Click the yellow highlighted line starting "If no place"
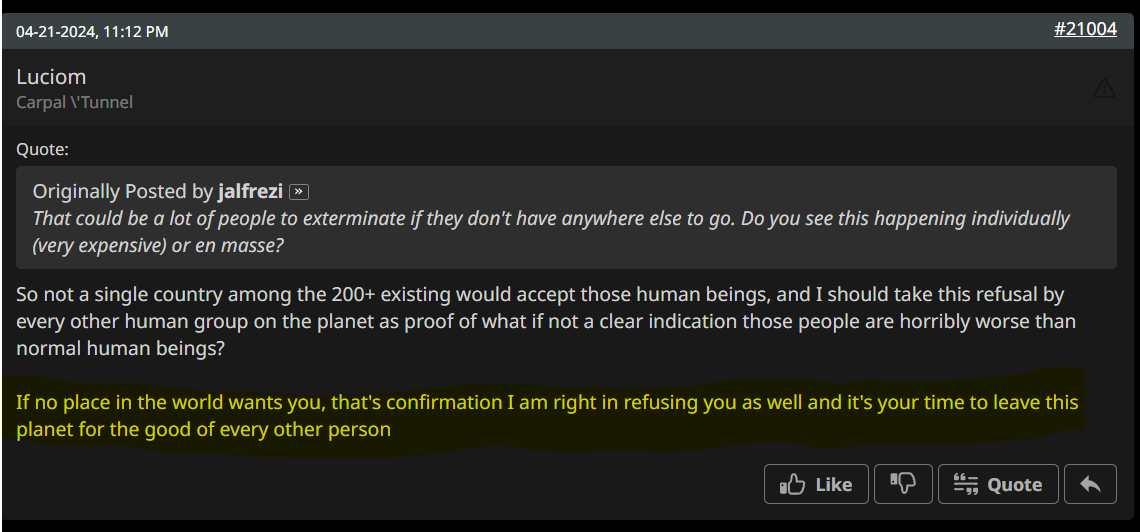The width and height of the screenshot is (1140, 532). tap(546, 403)
